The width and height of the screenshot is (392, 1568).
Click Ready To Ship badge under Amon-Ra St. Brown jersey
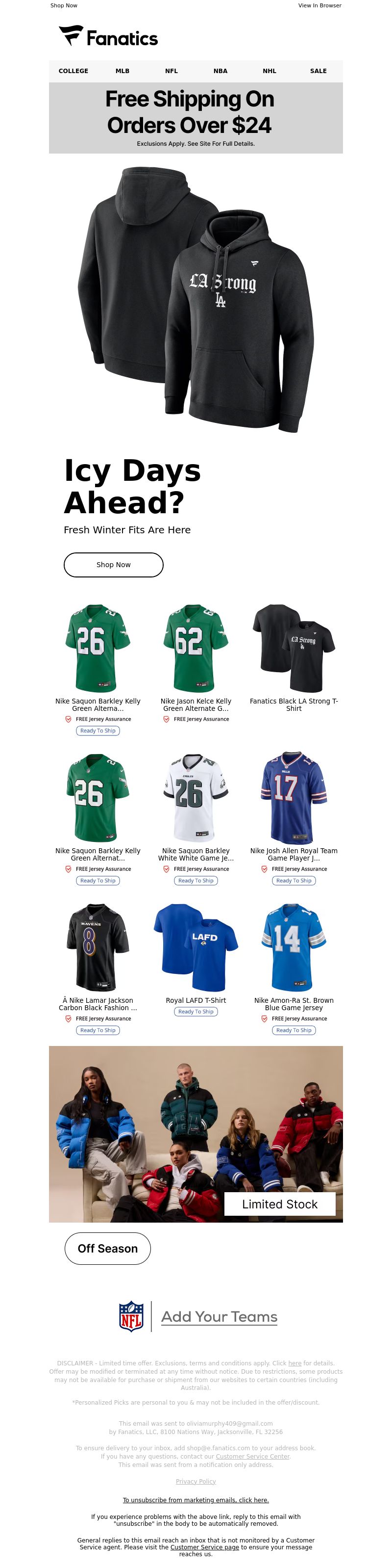[x=294, y=1030]
